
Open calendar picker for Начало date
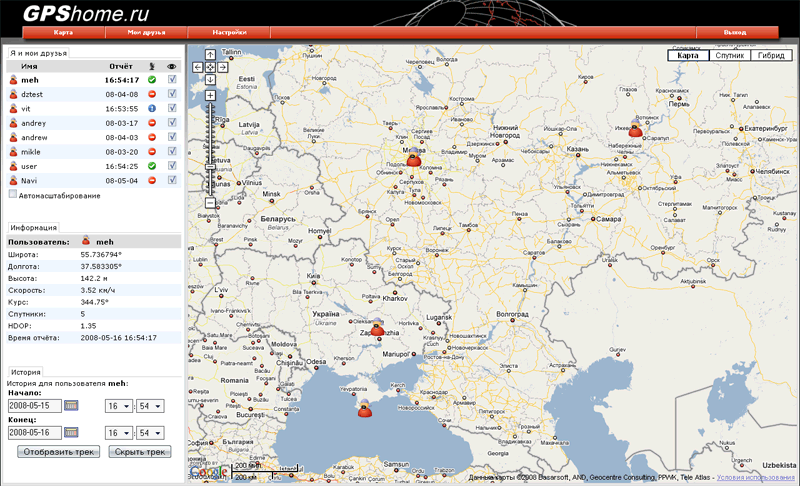(x=71, y=406)
